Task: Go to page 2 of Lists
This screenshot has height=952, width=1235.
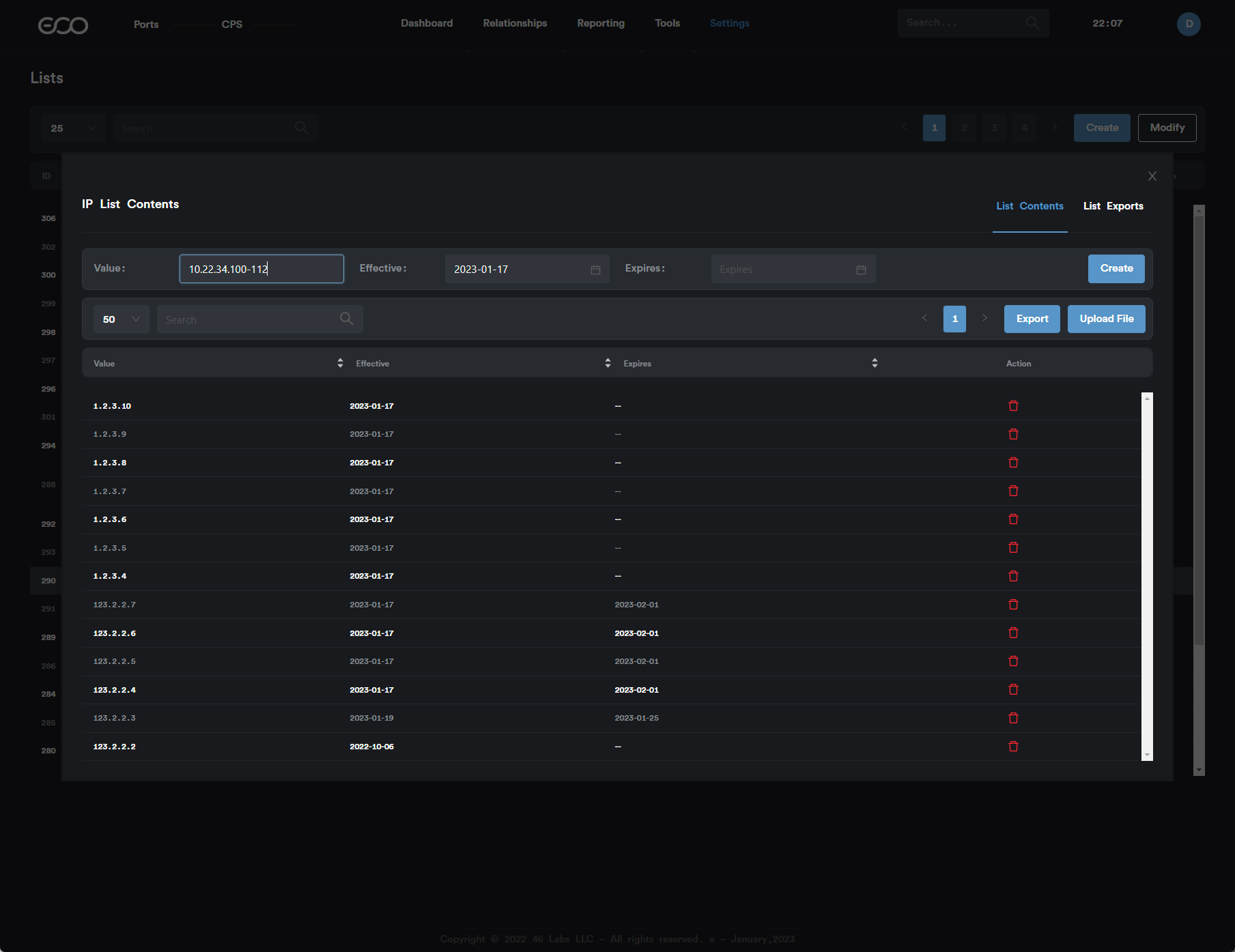Action: pos(964,128)
